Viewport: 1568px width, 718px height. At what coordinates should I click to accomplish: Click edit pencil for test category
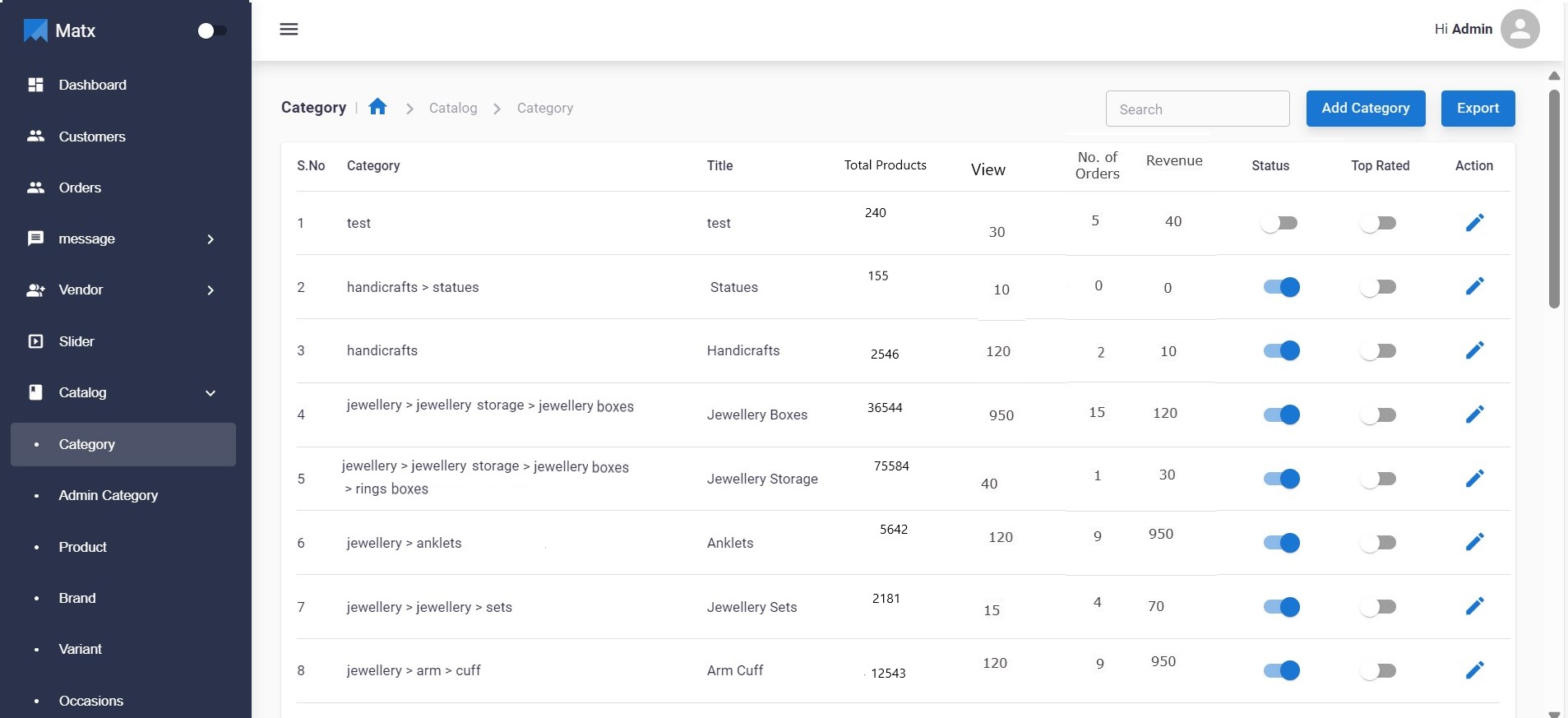[x=1474, y=223]
